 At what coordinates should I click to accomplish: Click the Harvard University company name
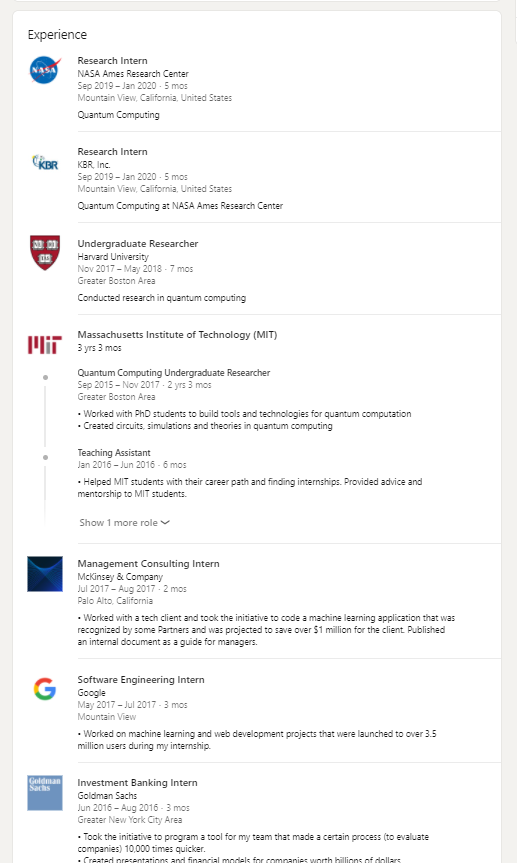point(113,256)
